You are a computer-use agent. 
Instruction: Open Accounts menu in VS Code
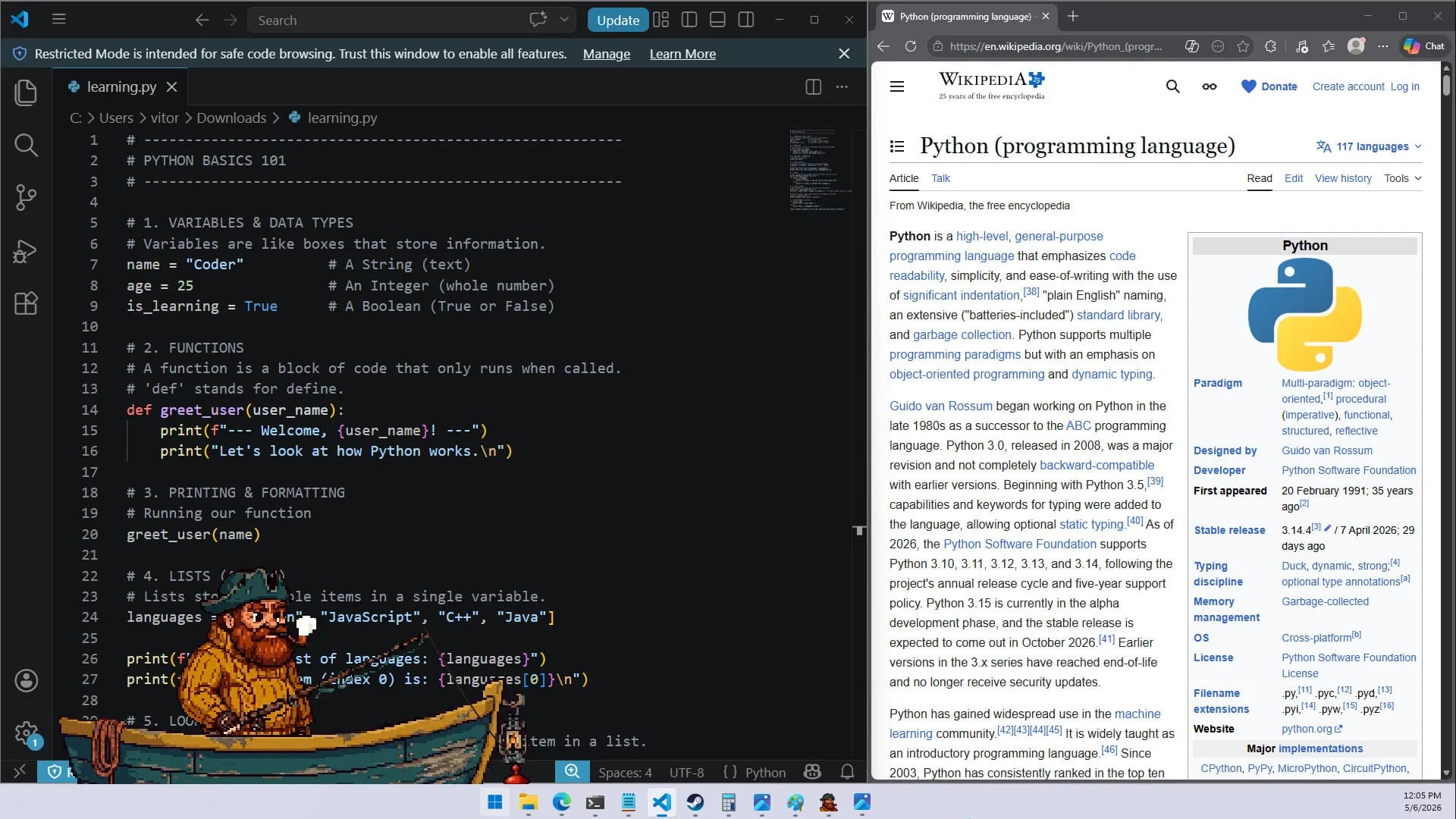[26, 680]
